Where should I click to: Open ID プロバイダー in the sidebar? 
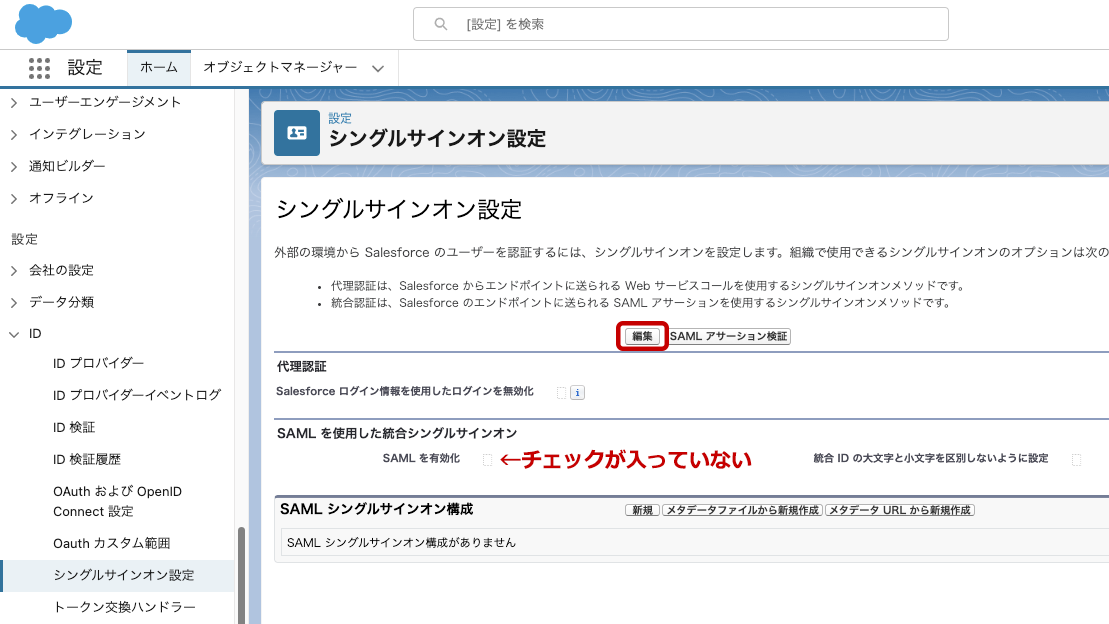click(x=98, y=363)
